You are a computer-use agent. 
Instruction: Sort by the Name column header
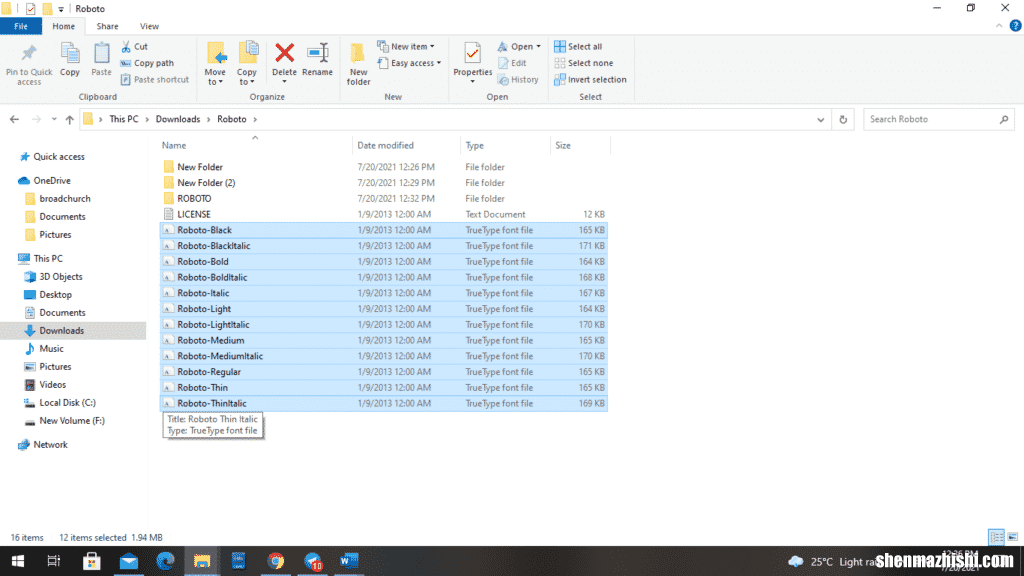click(255, 145)
